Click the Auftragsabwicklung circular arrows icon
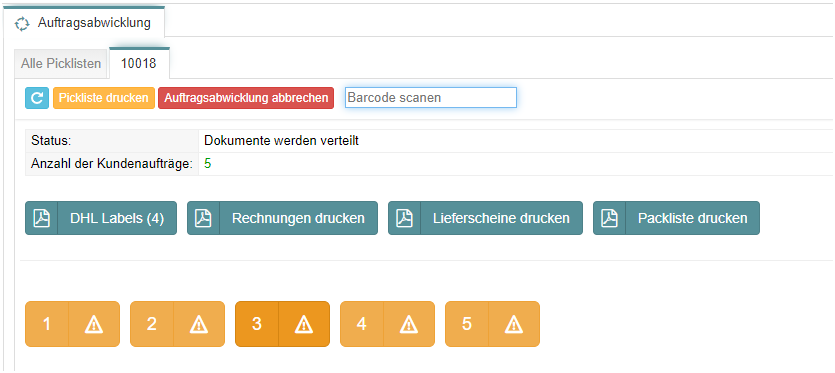The image size is (835, 373). coord(22,23)
